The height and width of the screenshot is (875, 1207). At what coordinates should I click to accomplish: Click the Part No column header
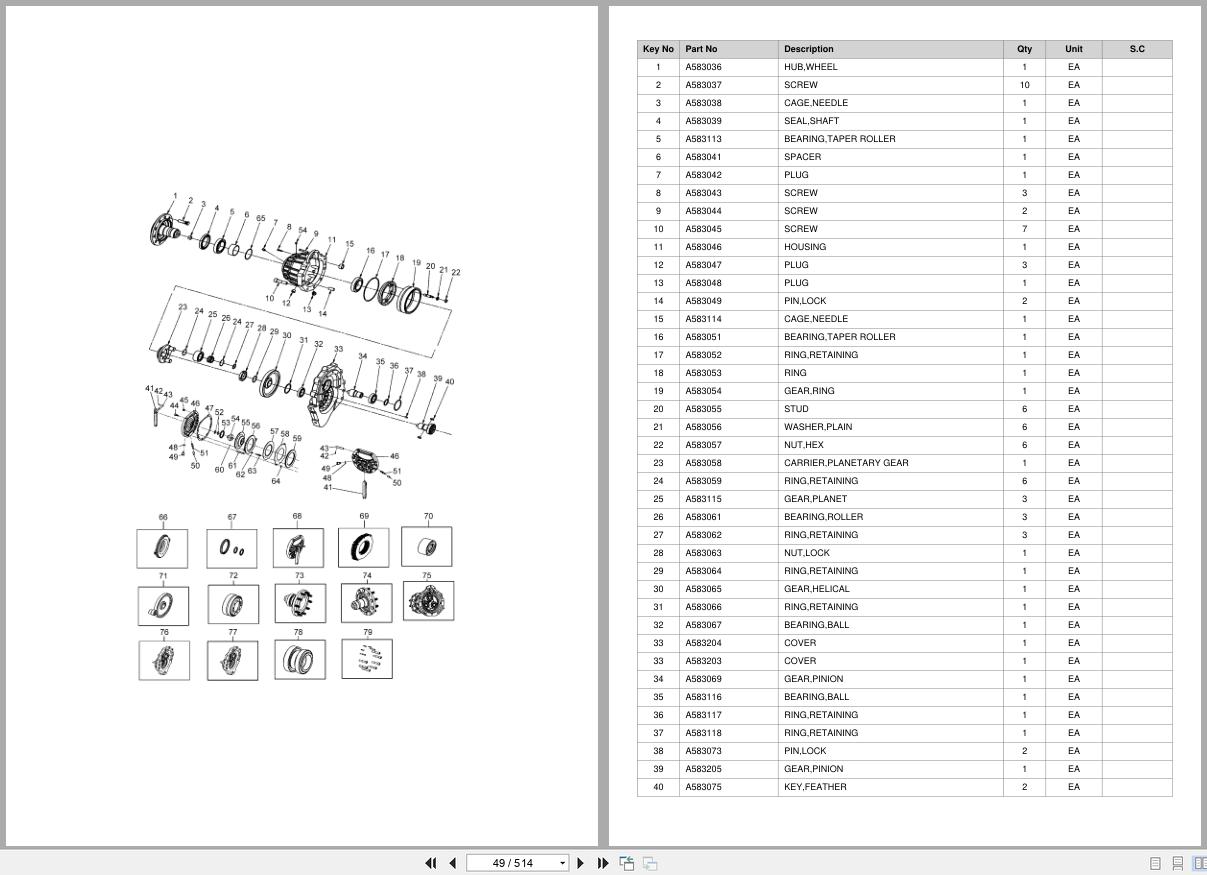pos(729,49)
